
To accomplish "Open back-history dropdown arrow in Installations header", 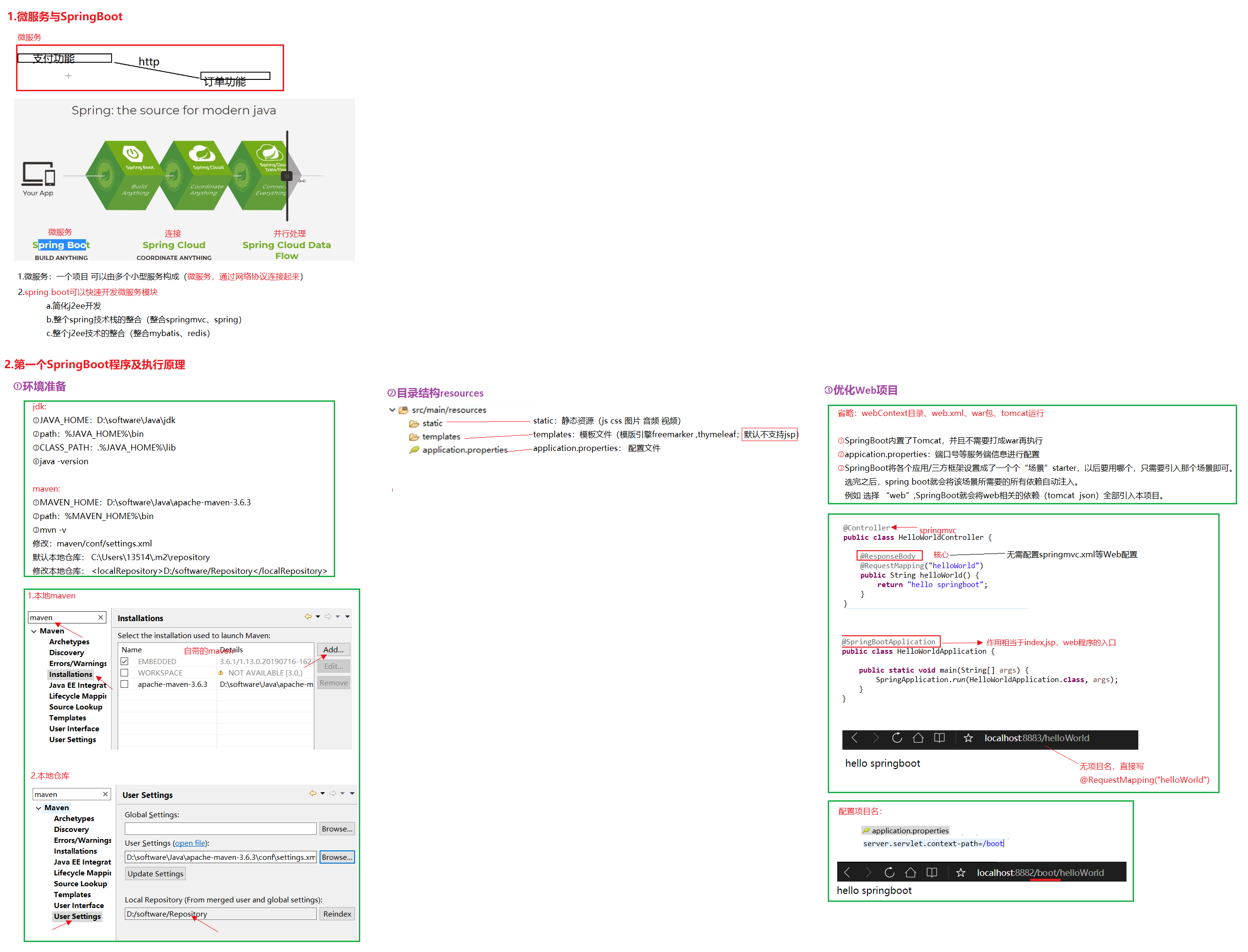I will (318, 616).
